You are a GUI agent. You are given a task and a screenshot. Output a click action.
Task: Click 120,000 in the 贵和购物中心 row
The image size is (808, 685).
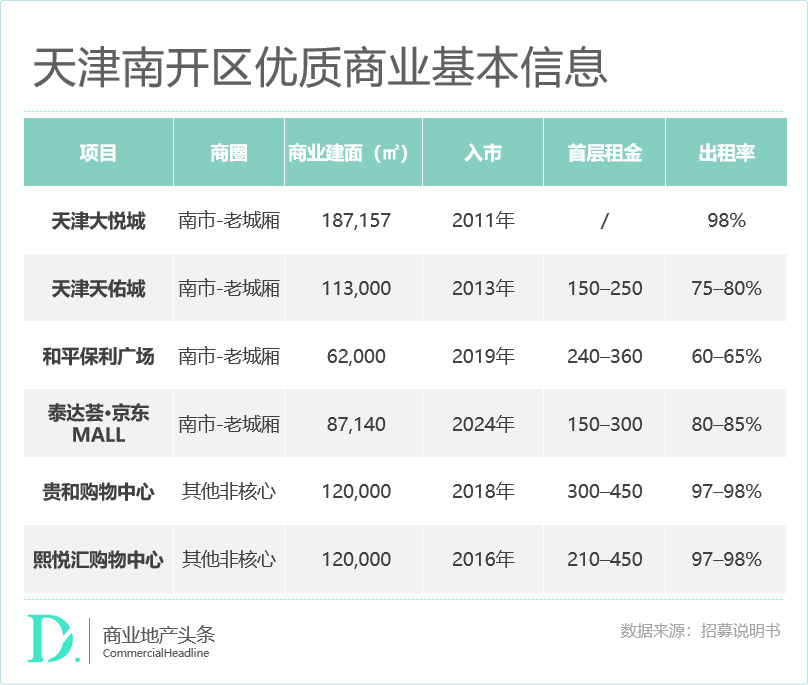(x=356, y=491)
